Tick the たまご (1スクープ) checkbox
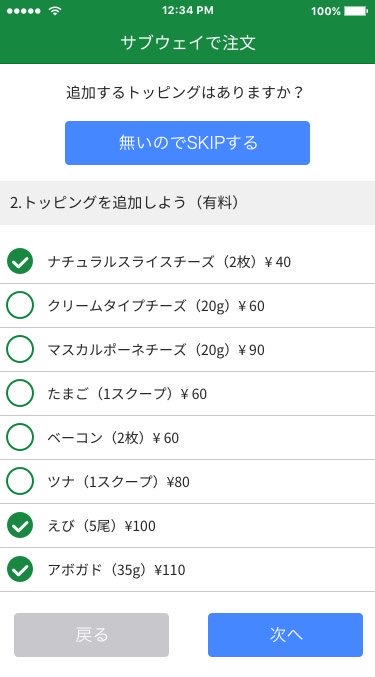 point(20,393)
